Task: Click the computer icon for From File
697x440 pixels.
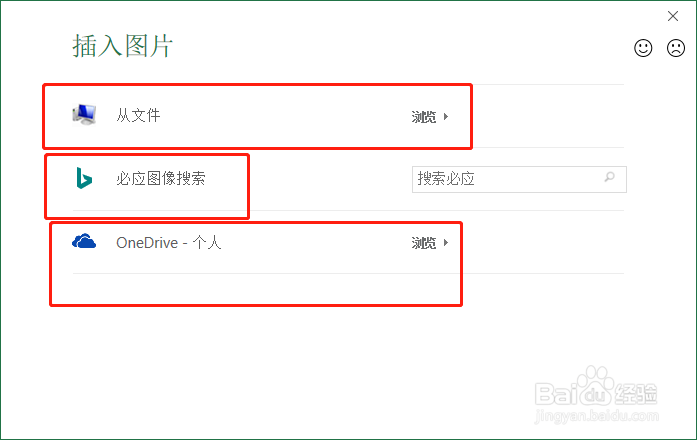Action: pos(85,115)
